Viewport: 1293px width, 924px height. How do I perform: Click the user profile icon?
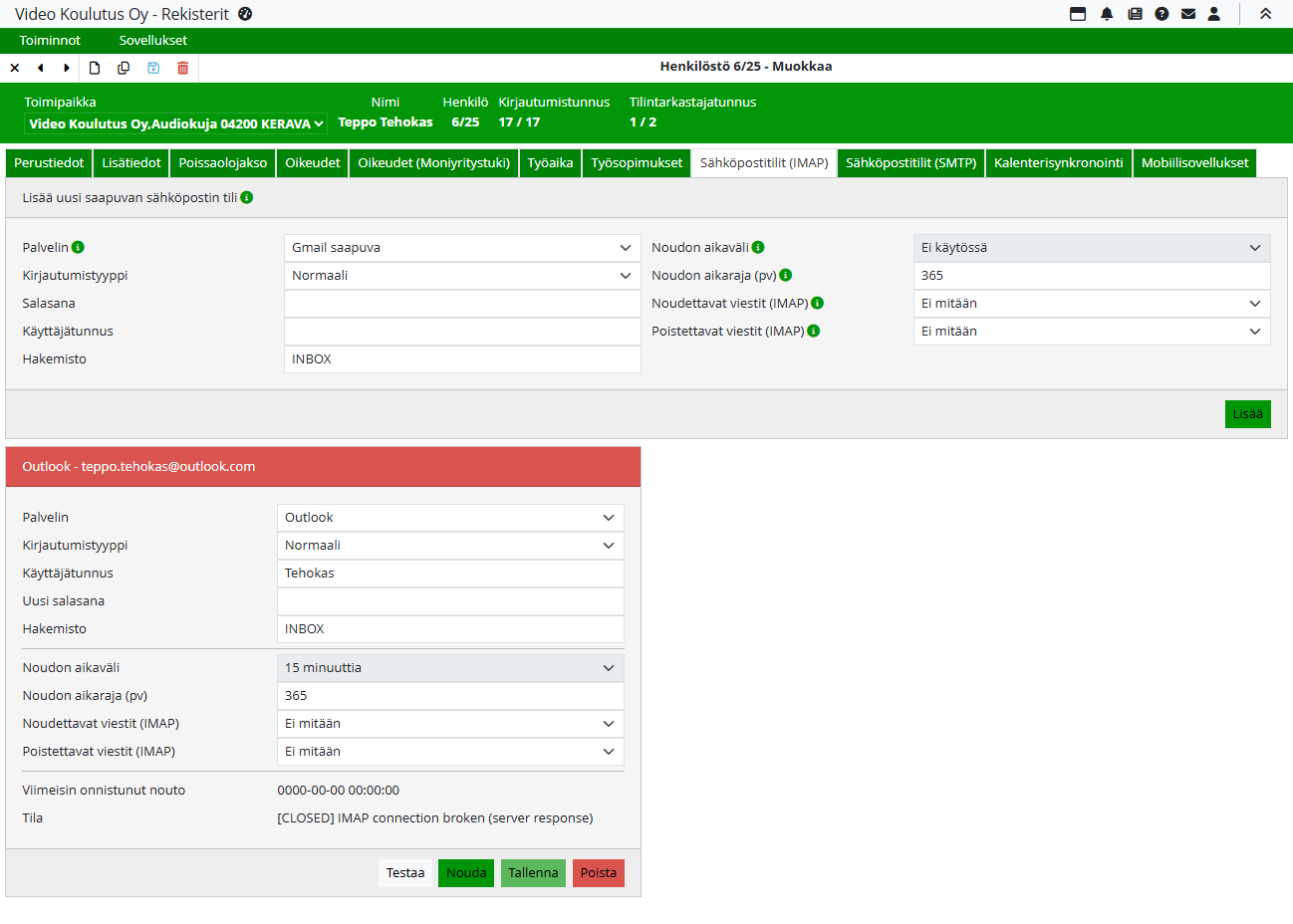tap(1214, 14)
